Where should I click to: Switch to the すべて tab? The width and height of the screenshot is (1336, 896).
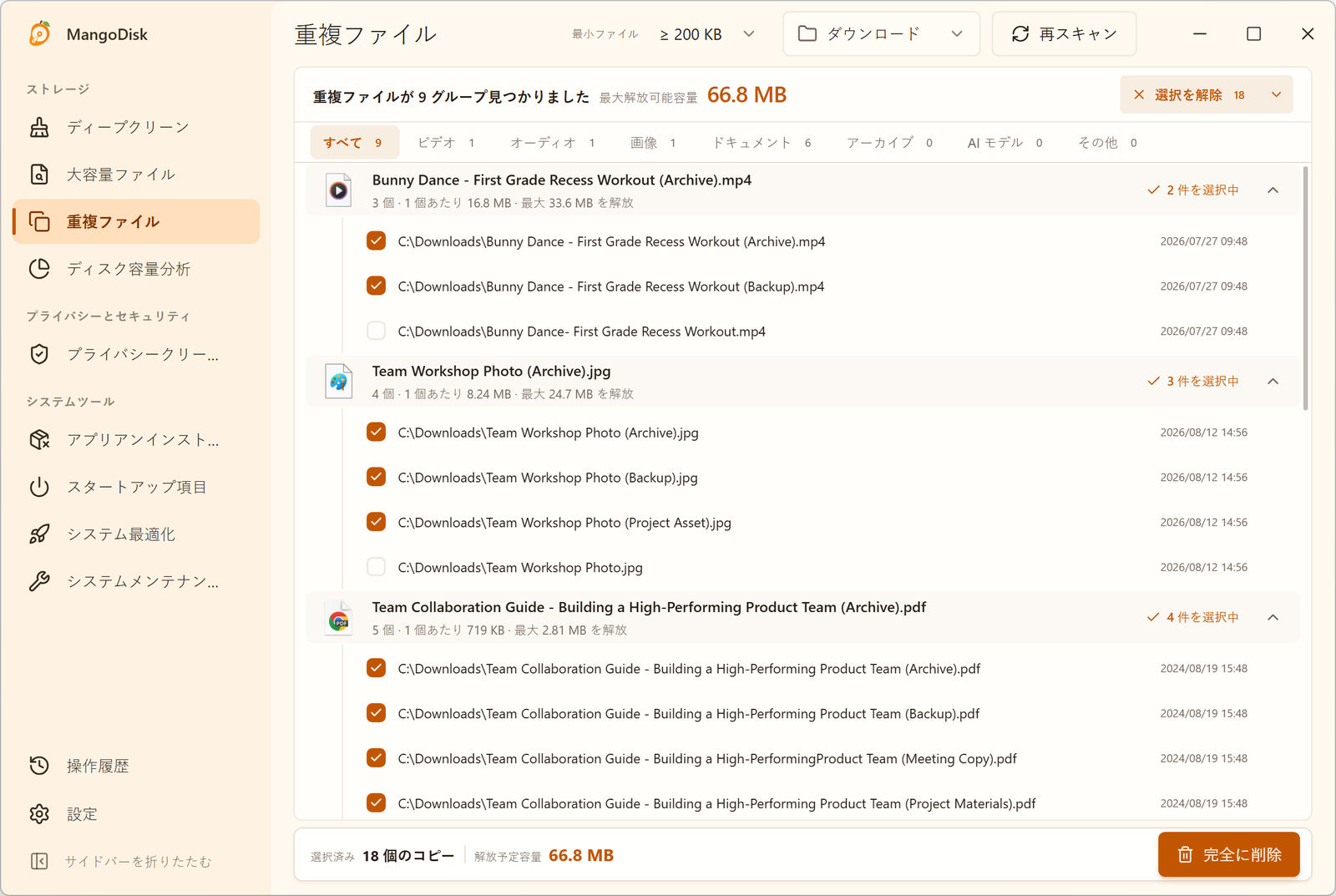354,143
